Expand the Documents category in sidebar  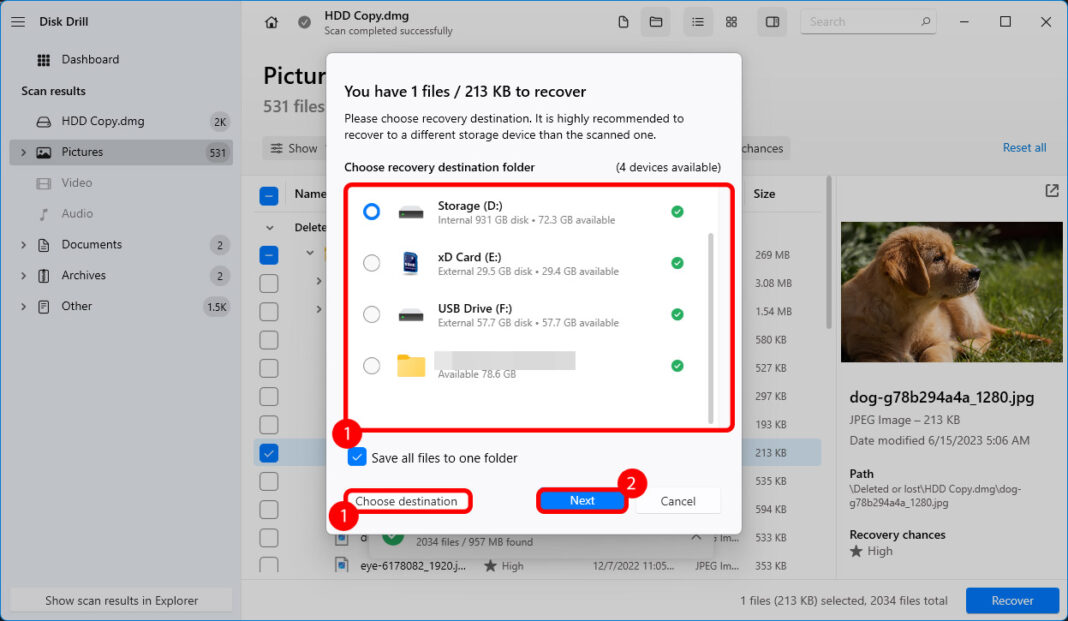[x=23, y=245]
